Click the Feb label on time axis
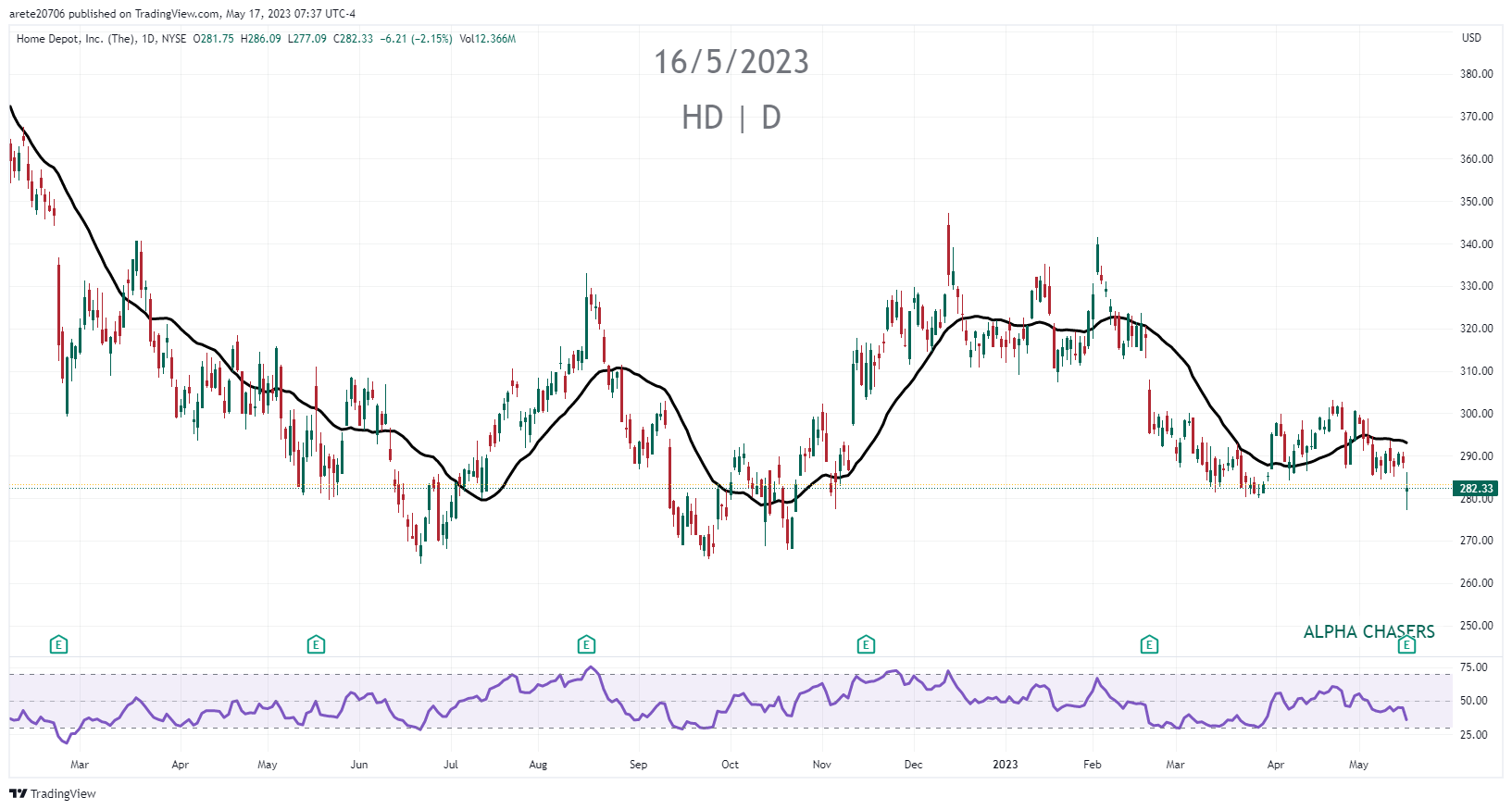This screenshot has width=1512, height=810. (1093, 765)
